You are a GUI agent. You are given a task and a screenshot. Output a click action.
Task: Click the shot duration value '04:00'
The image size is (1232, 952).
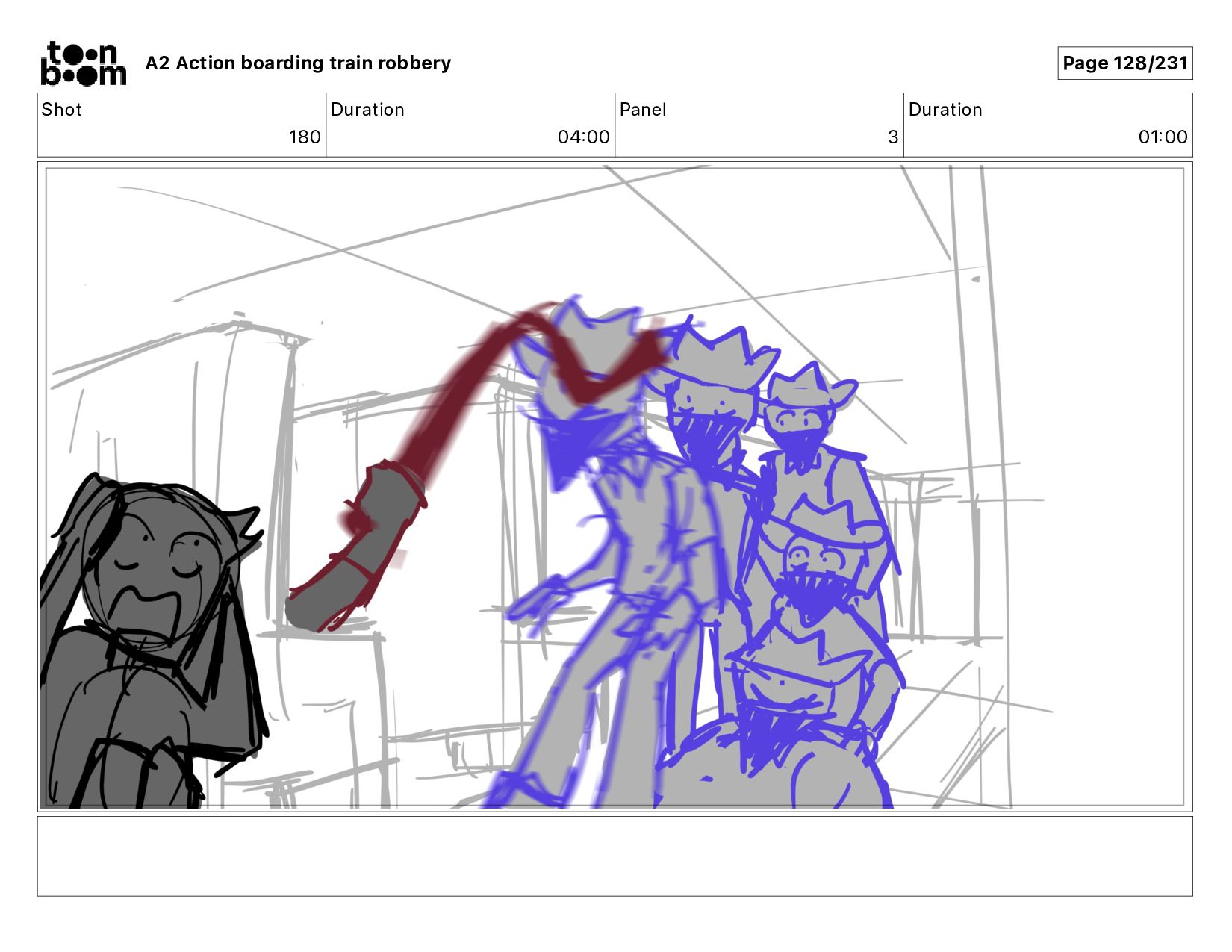(583, 137)
